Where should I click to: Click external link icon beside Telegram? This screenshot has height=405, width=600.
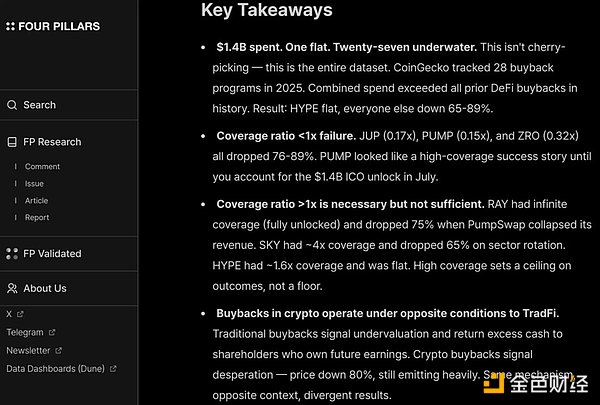point(52,332)
